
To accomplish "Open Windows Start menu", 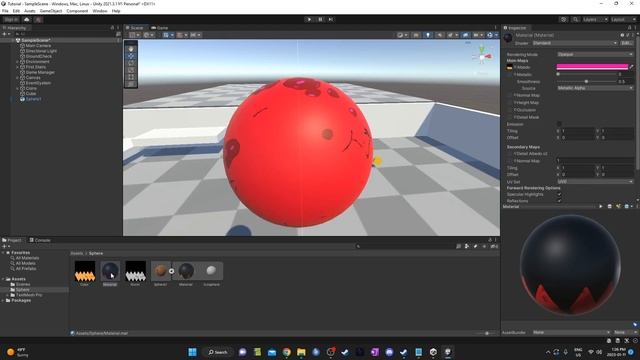I will coord(192,352).
